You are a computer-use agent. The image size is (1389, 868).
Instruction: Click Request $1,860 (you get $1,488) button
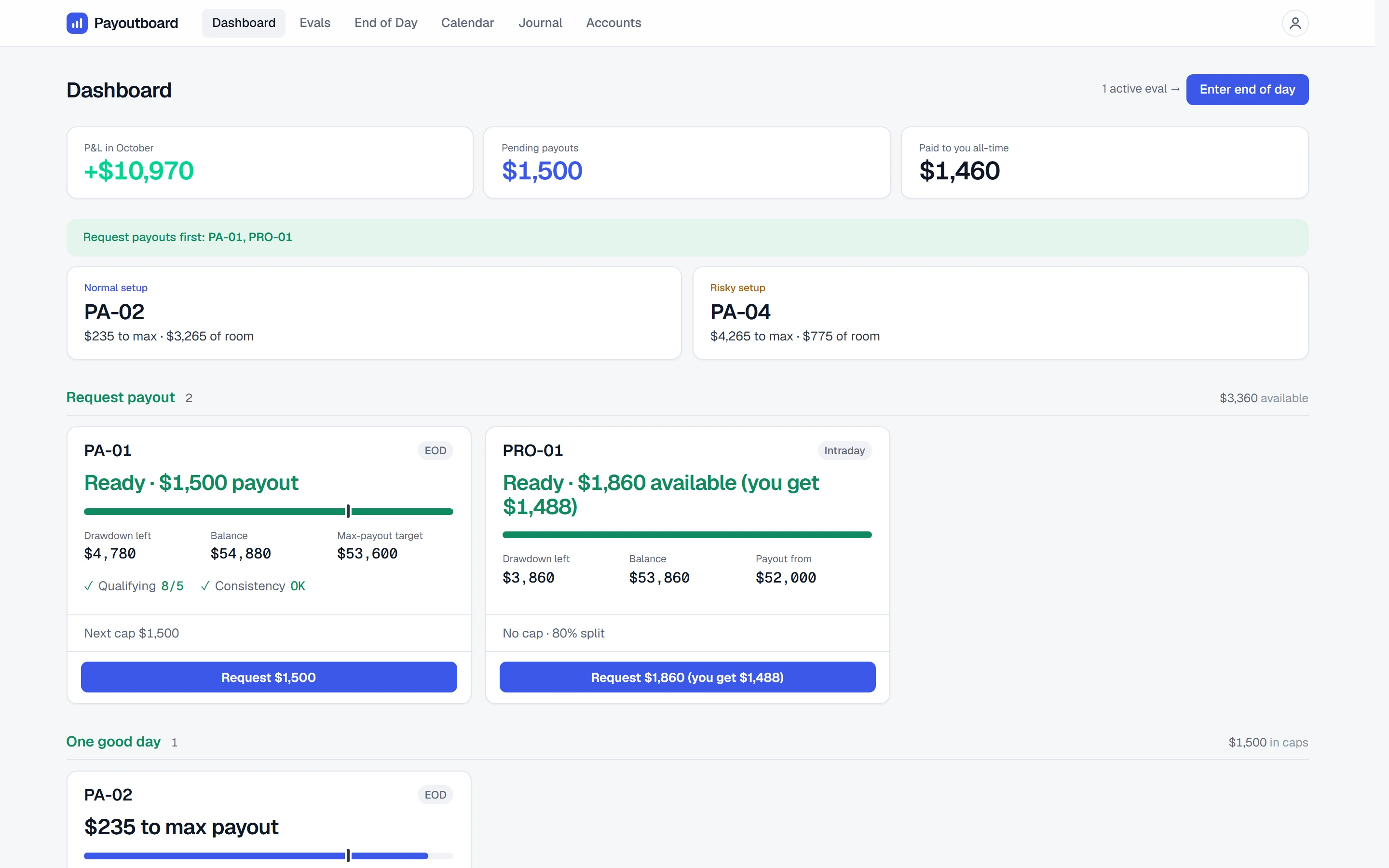687,678
